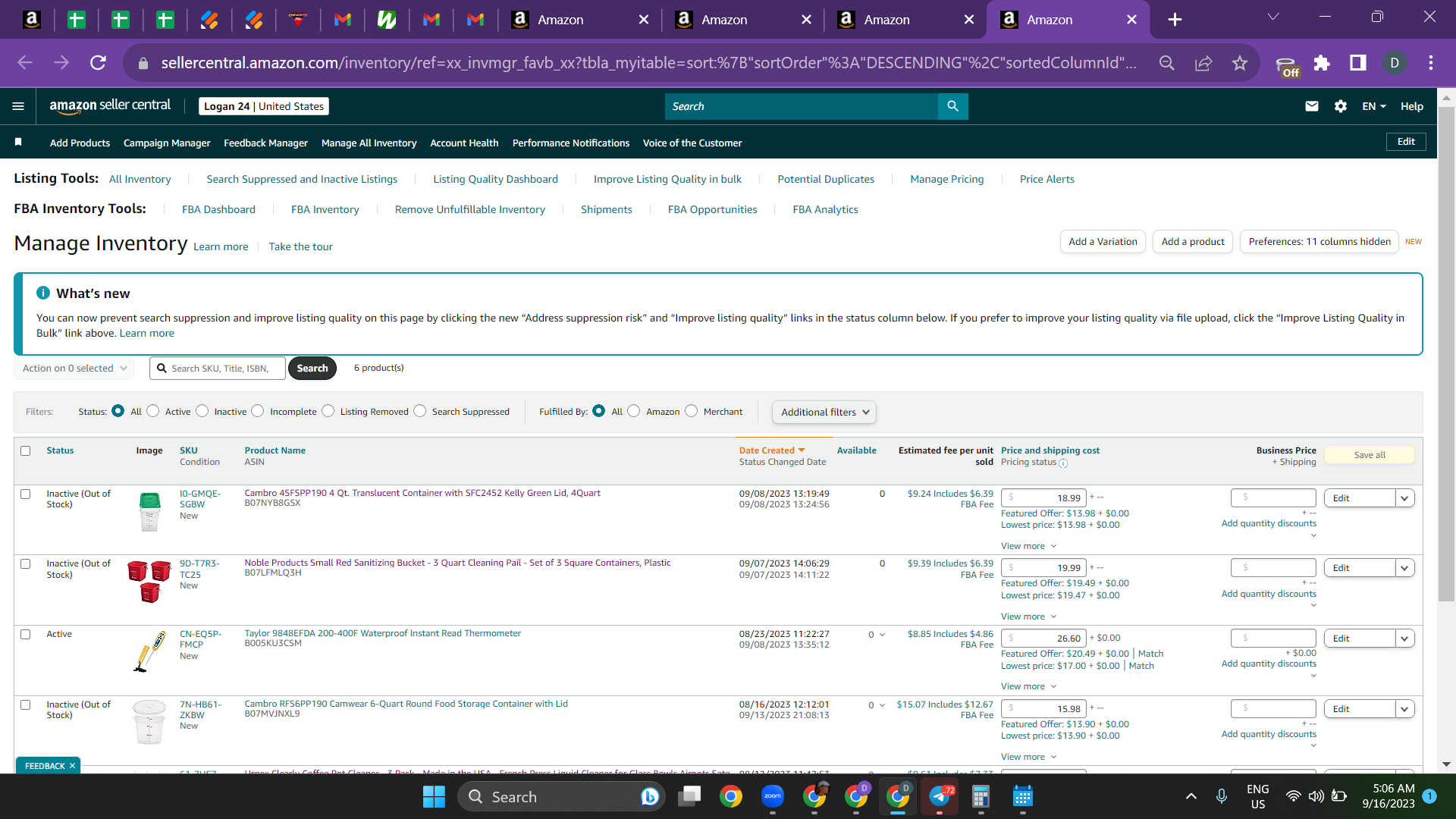Check the Taylor thermometer row checkbox

pos(25,634)
